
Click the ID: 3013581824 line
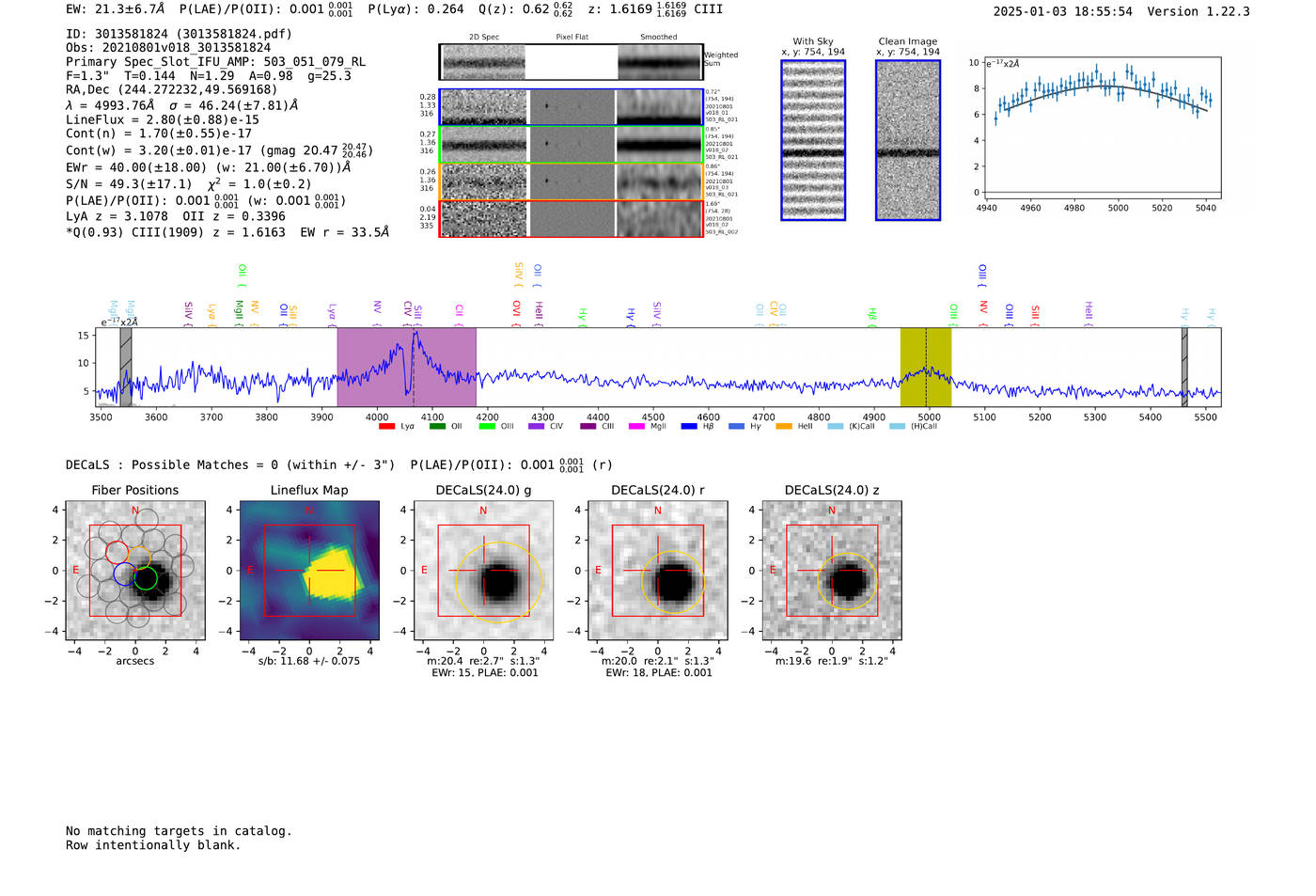click(x=179, y=34)
